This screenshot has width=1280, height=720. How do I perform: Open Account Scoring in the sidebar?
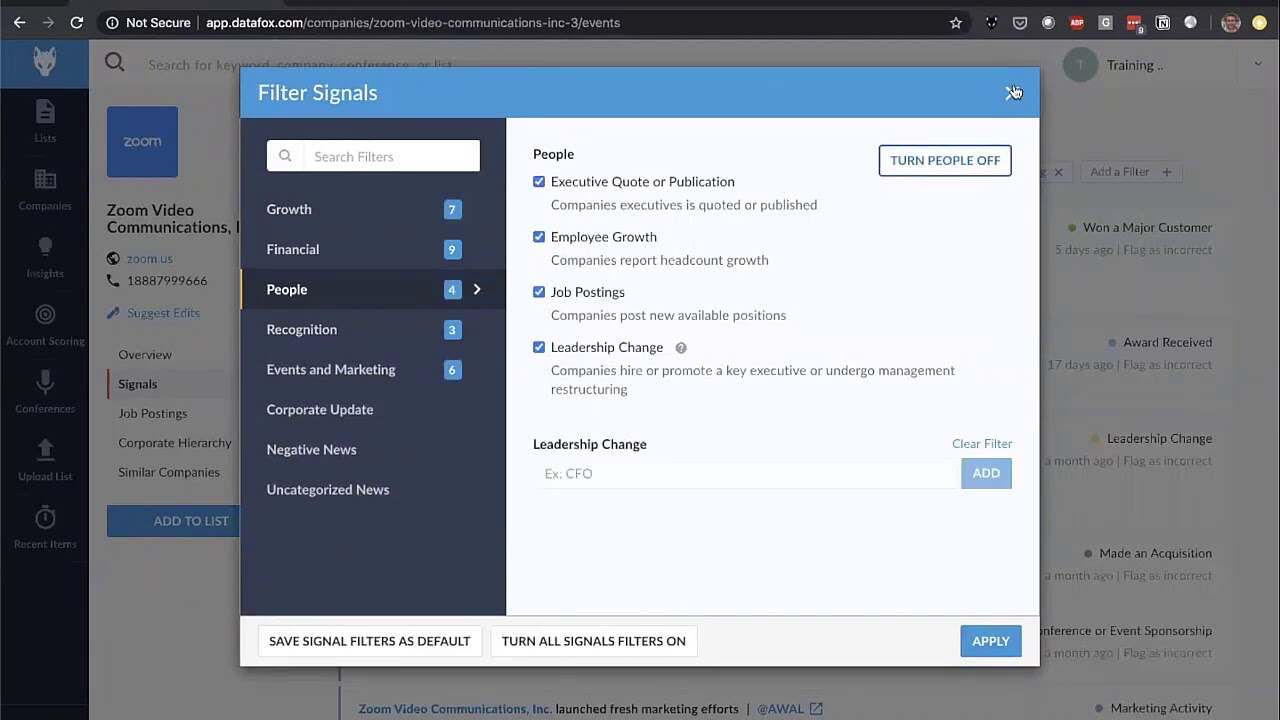coord(44,326)
